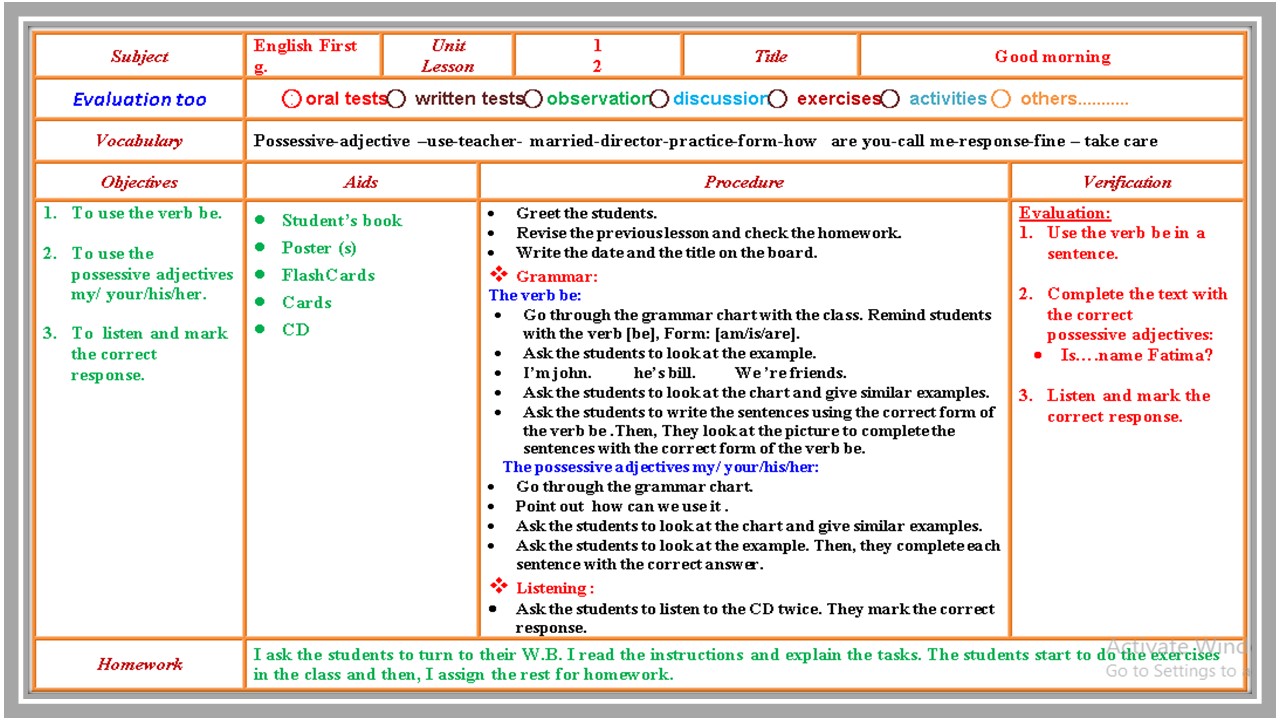This screenshot has width=1280, height=720.
Task: Click 'Is….name Fatima?' bullet
Action: point(1135,355)
